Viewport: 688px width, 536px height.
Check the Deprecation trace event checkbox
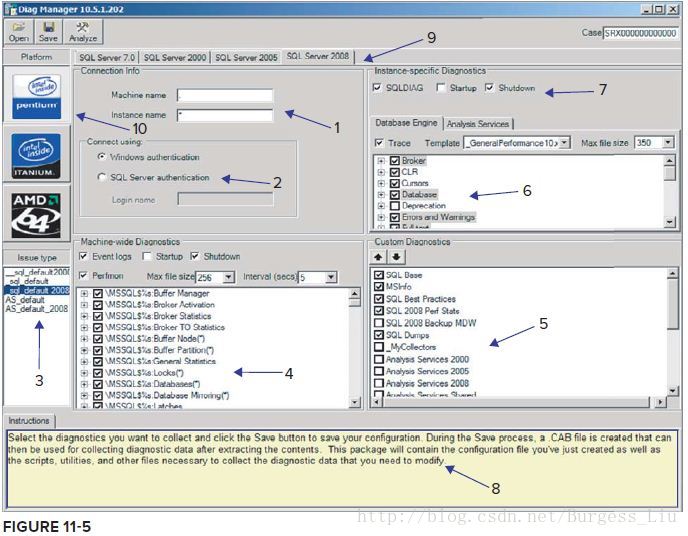[x=394, y=206]
